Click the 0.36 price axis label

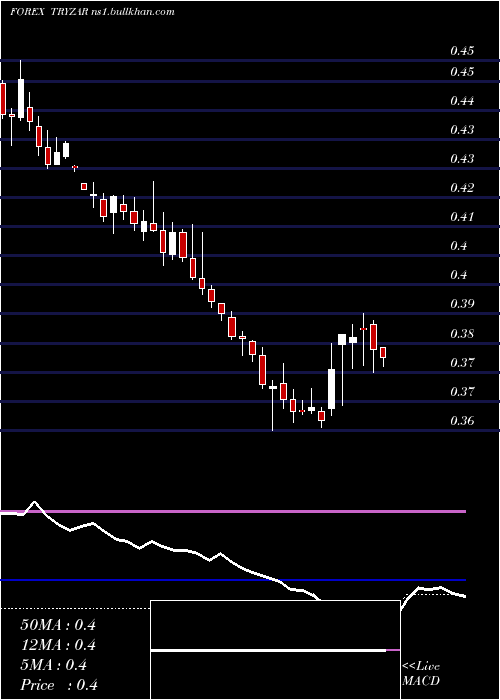click(462, 421)
